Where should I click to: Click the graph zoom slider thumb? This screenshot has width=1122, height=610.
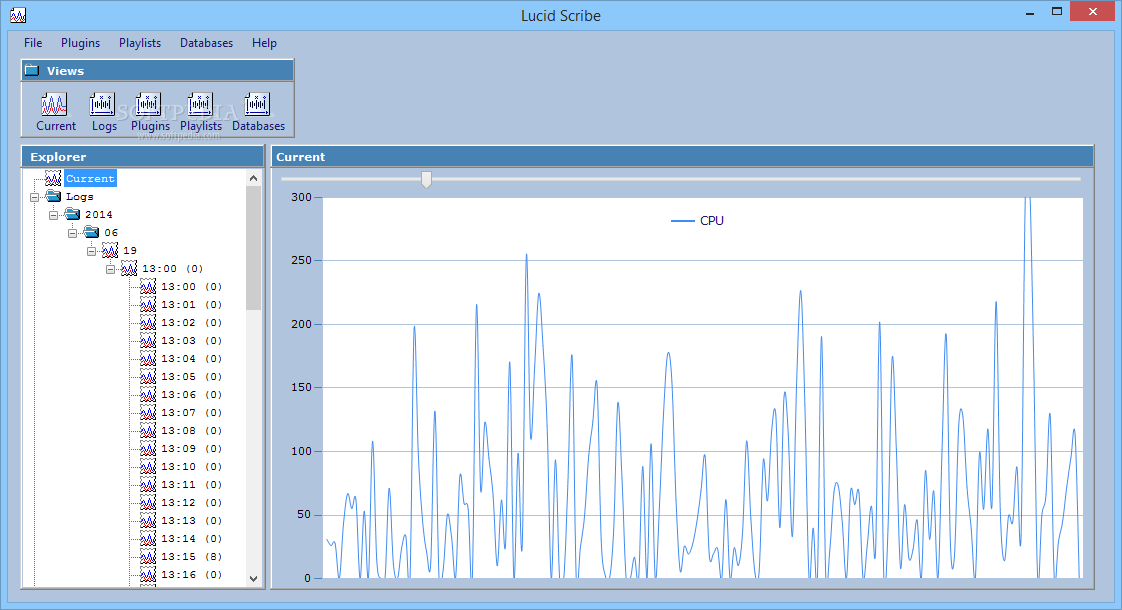point(426,180)
